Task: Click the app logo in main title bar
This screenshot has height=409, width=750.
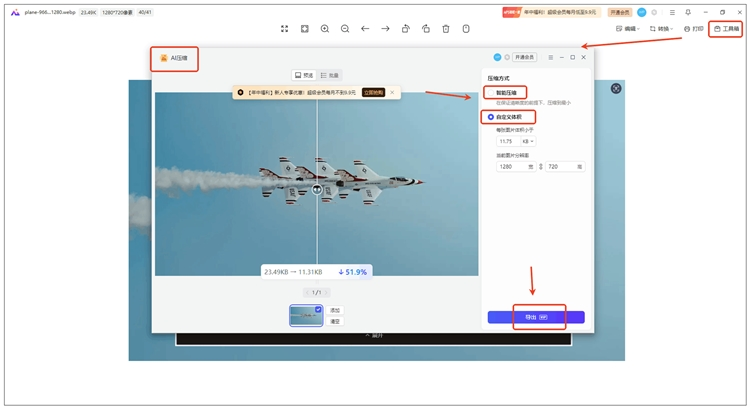Action: pyautogui.click(x=15, y=12)
